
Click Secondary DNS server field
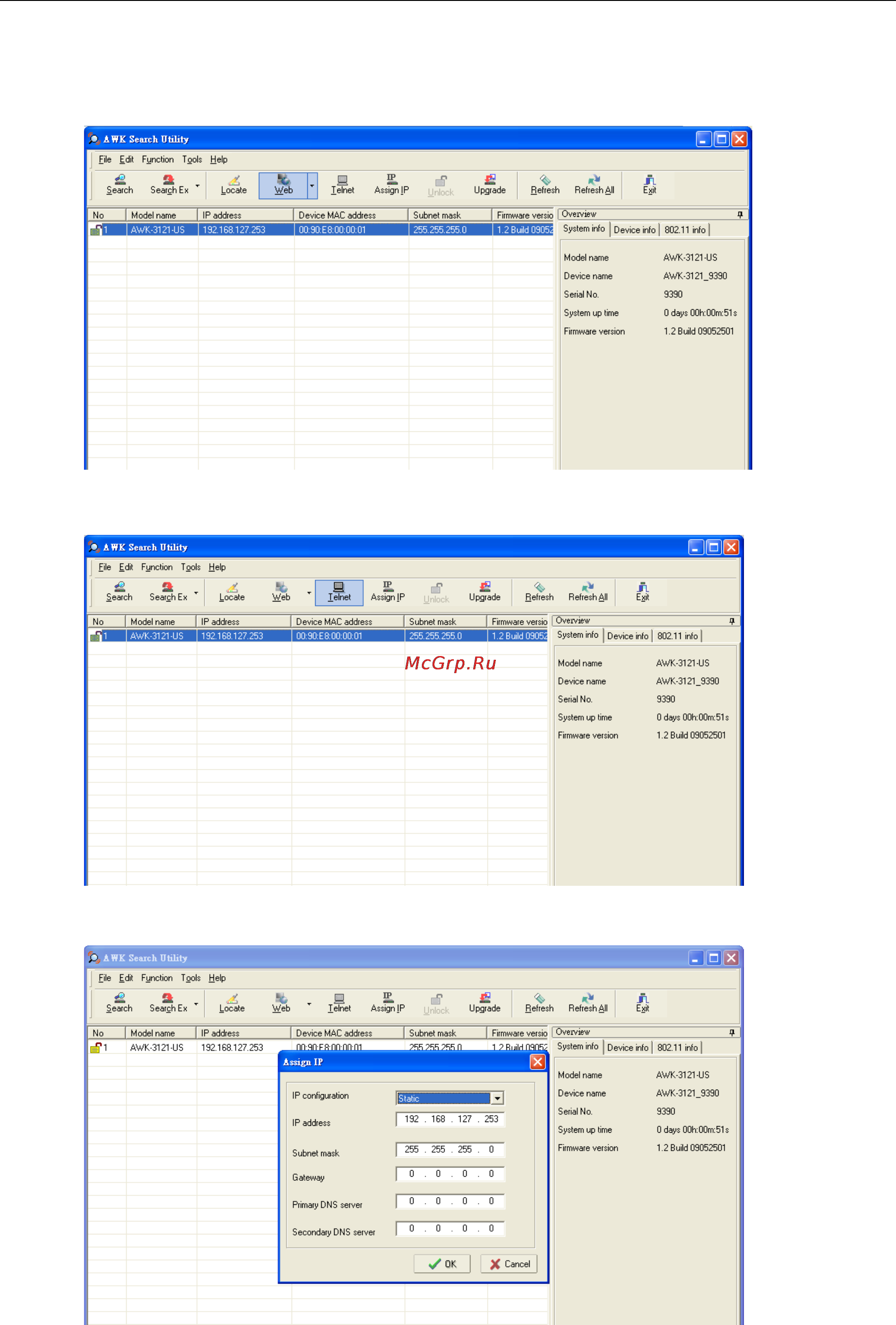450,1229
